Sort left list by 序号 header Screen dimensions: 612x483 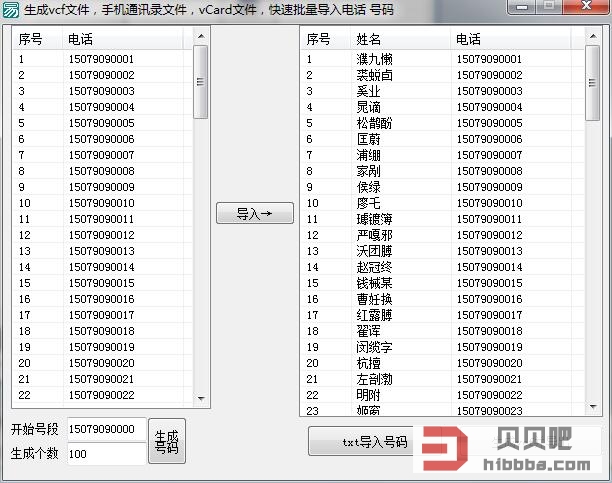37,39
